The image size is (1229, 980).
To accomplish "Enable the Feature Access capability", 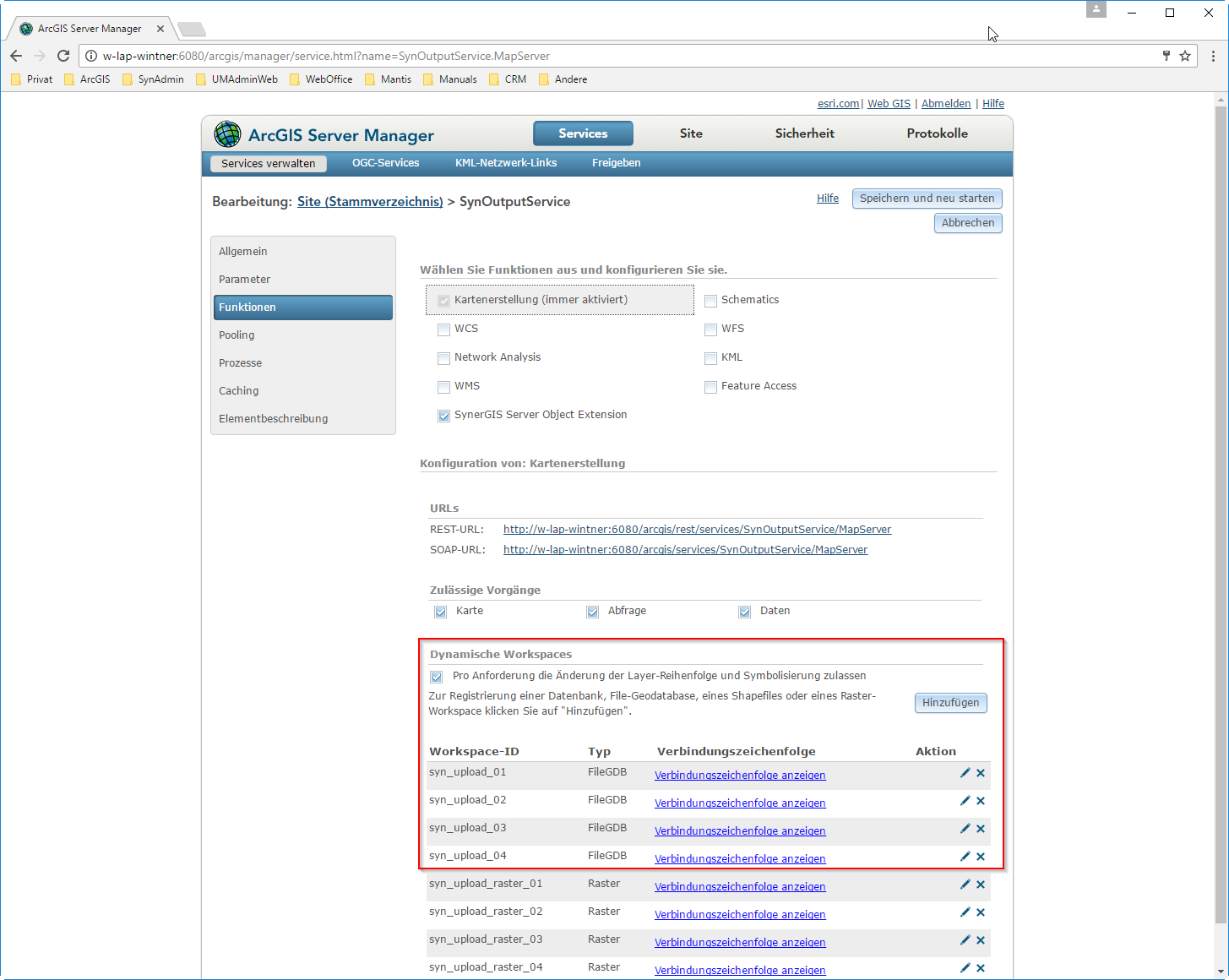I will [710, 387].
